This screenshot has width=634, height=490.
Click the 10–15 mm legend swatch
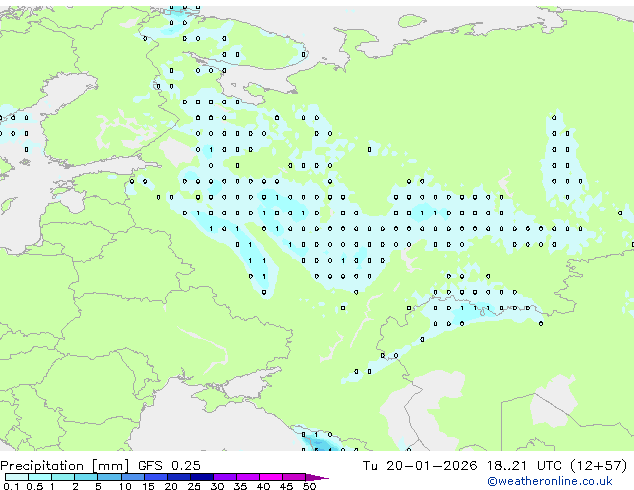point(133,477)
